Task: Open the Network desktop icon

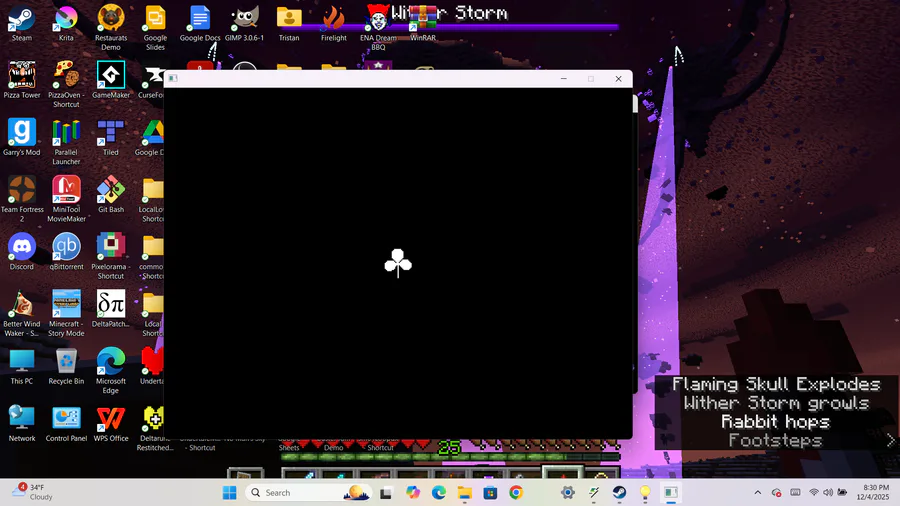Action: coord(22,423)
